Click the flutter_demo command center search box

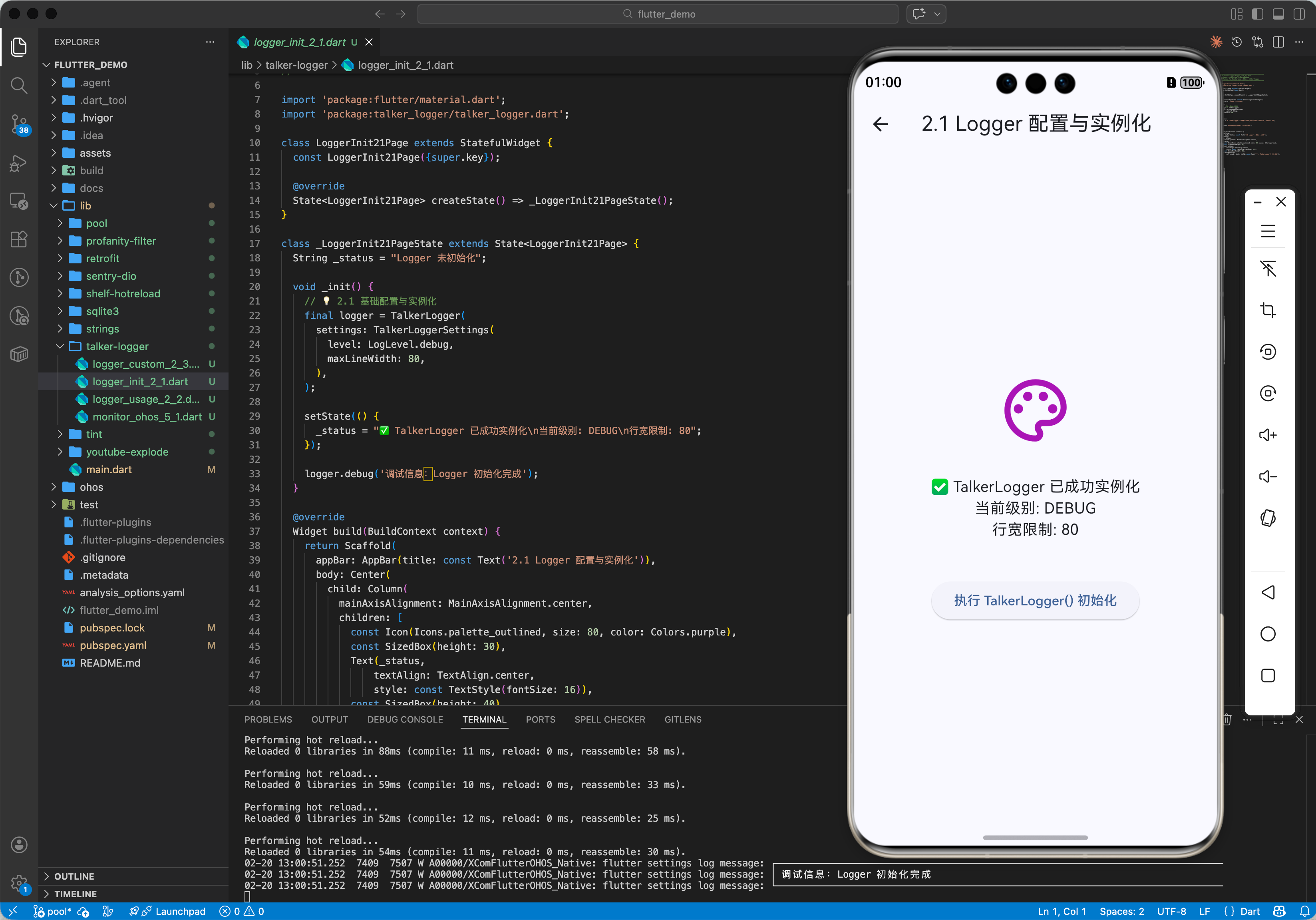[658, 14]
